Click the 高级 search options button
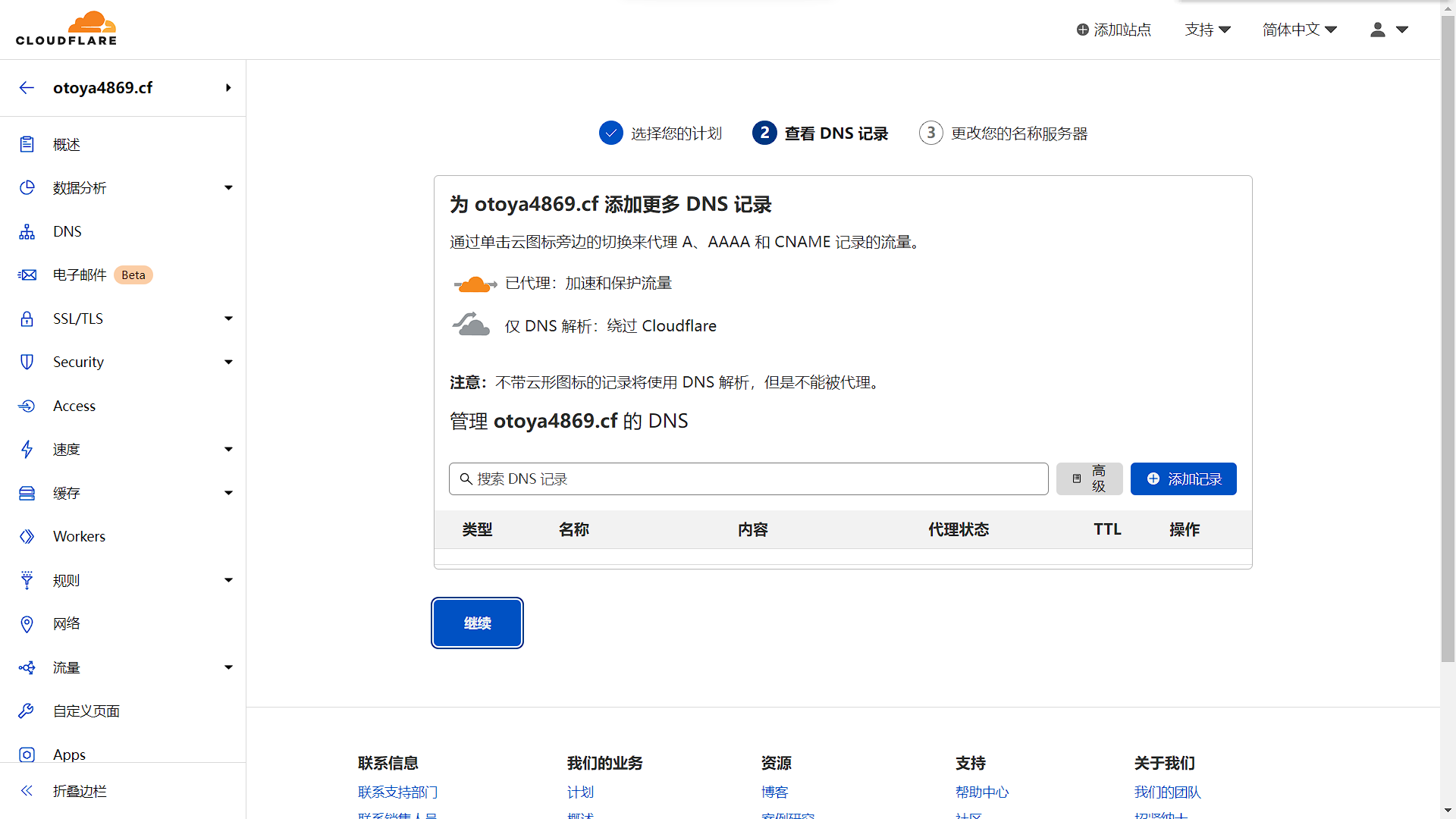Image resolution: width=1456 pixels, height=819 pixels. click(x=1089, y=479)
